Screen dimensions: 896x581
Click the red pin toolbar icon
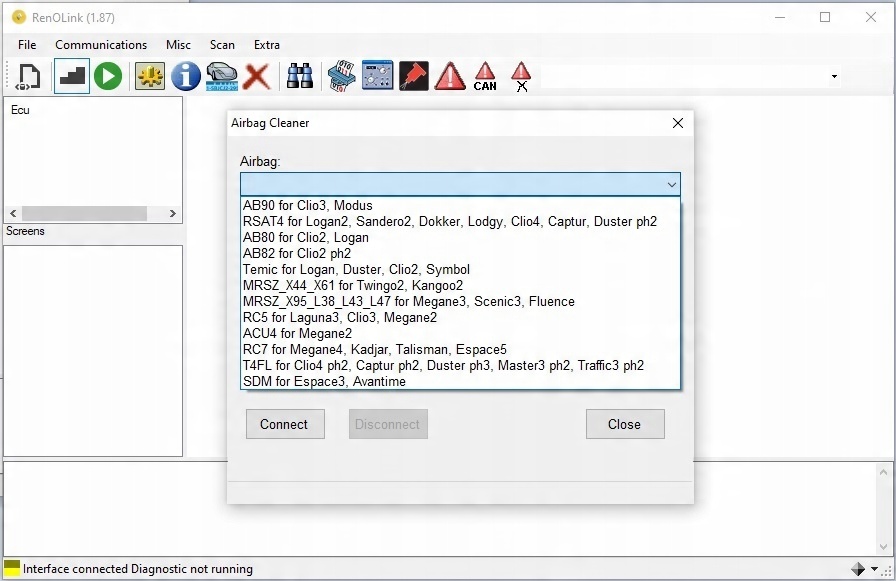(413, 76)
